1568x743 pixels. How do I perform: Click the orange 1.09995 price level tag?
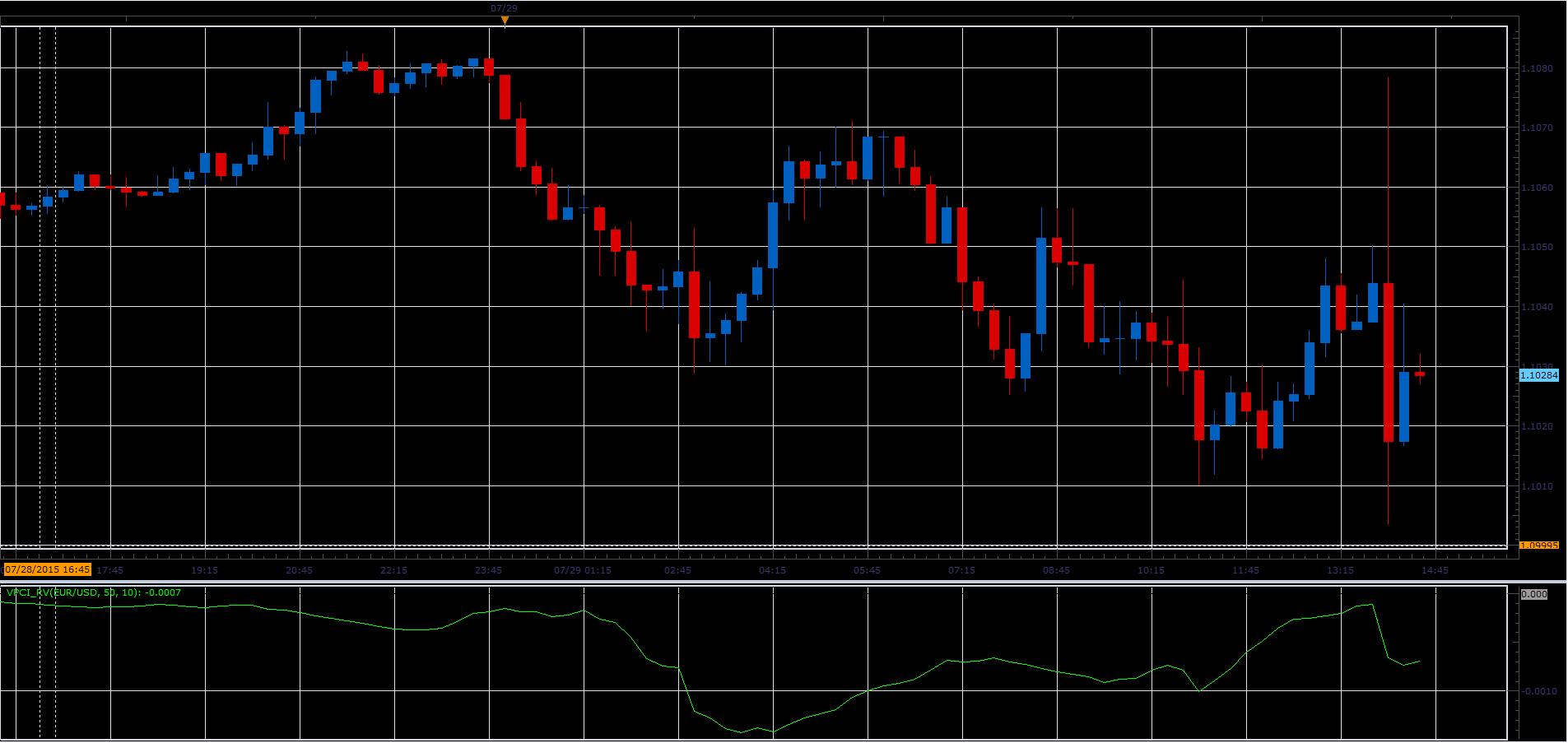(x=1538, y=546)
